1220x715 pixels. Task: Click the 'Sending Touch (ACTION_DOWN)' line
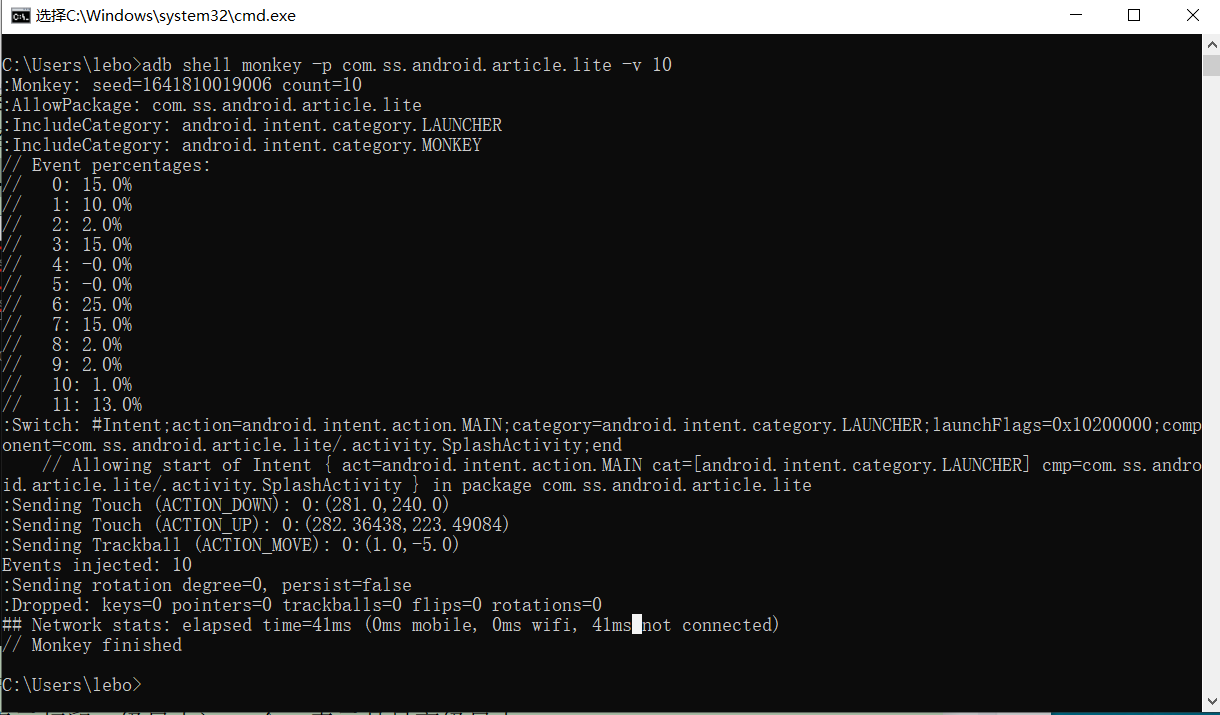(227, 505)
